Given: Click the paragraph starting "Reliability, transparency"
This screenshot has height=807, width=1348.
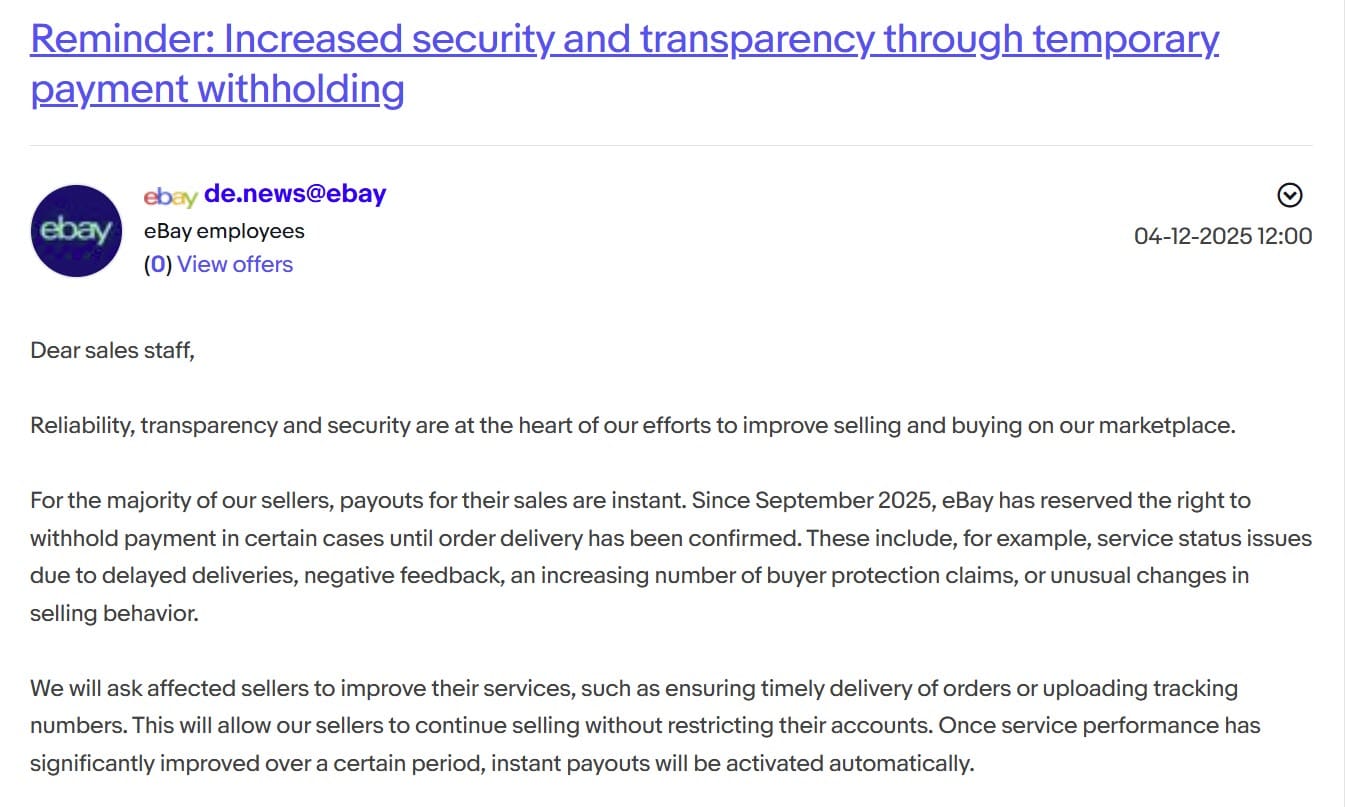Looking at the screenshot, I should click(633, 425).
